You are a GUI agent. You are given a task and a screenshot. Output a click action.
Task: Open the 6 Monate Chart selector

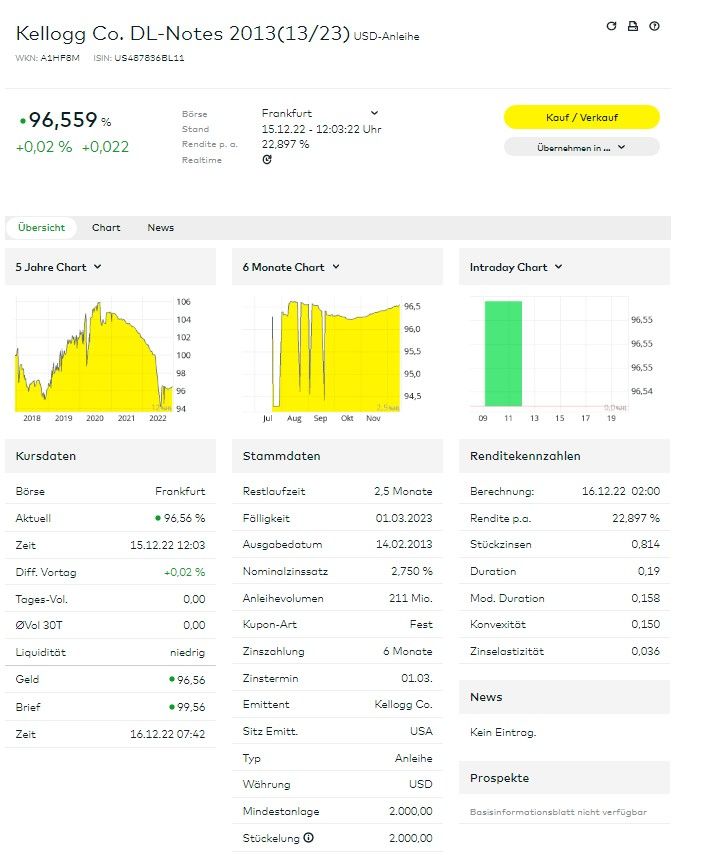291,267
